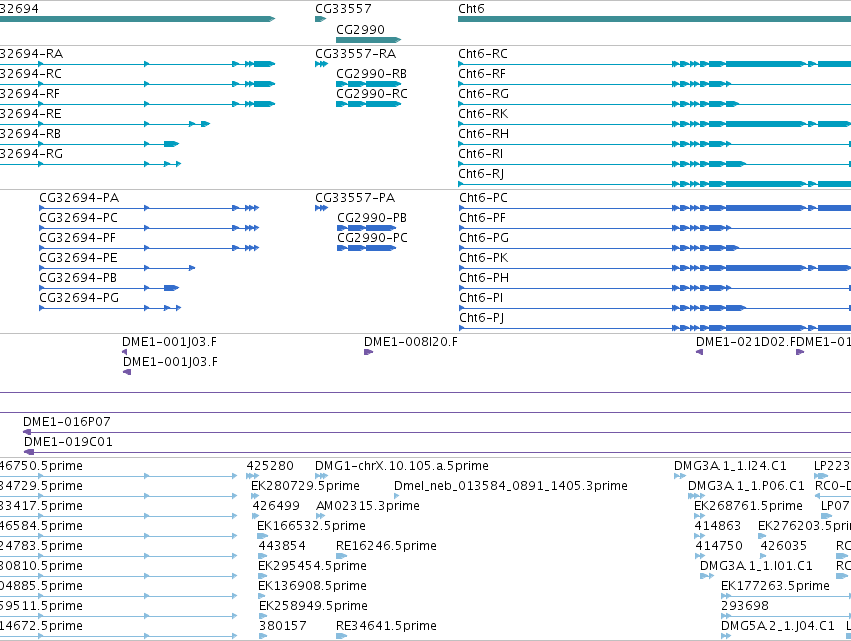Image resolution: width=851 pixels, height=641 pixels.
Task: Click the EK280729.5prime EST label
Action: pyautogui.click(x=306, y=486)
